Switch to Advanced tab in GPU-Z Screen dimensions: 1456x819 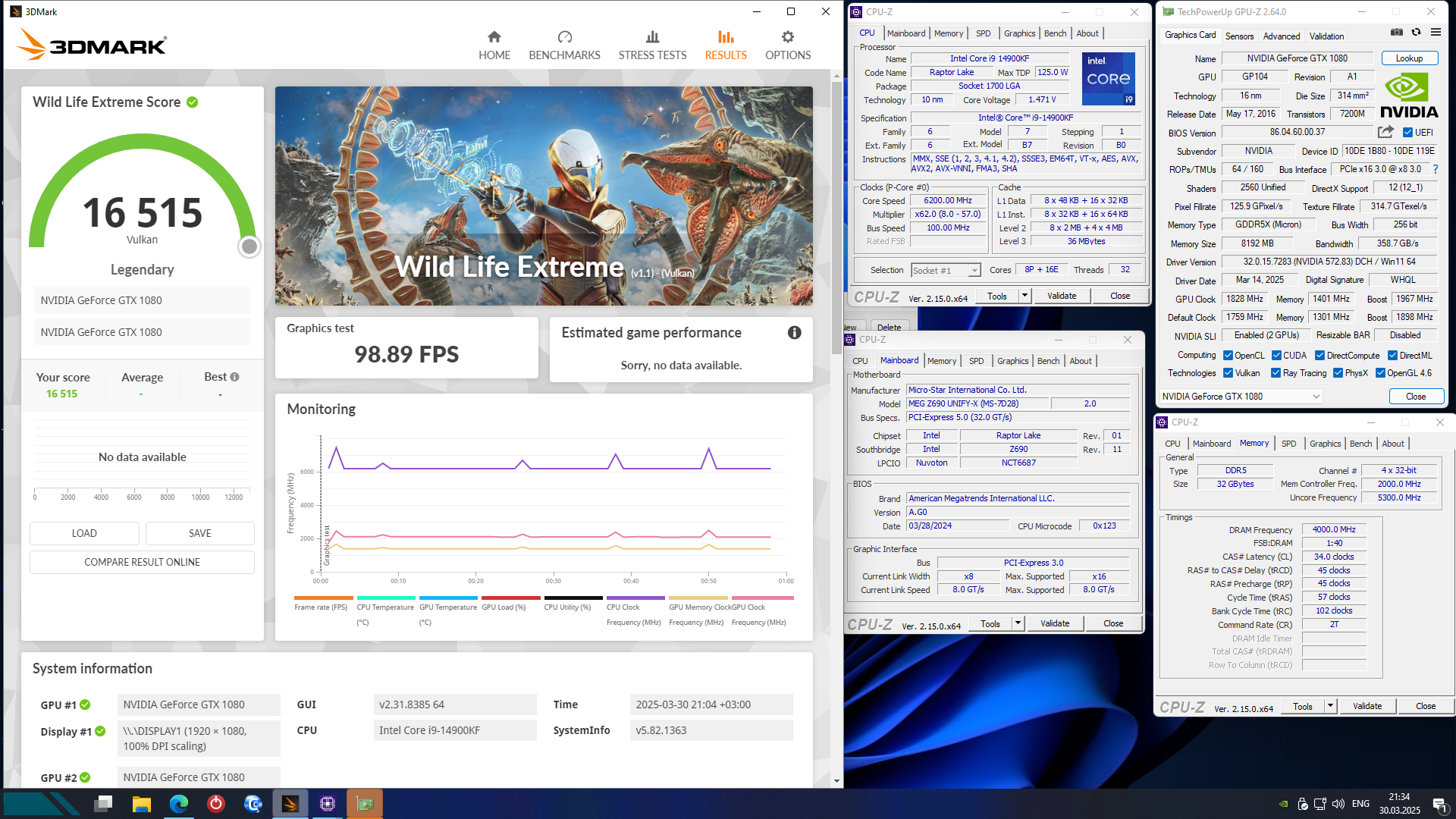pyautogui.click(x=1282, y=36)
